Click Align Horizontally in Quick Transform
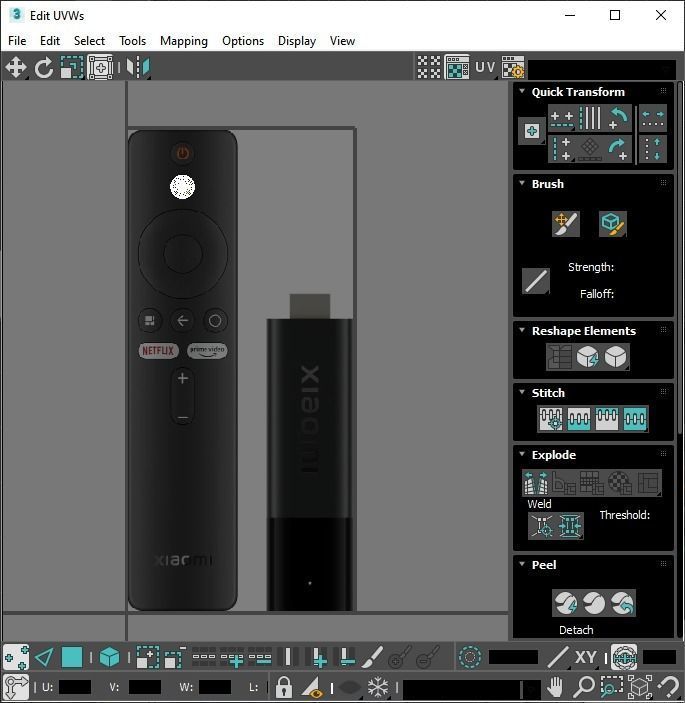The height and width of the screenshot is (703, 685). (562, 118)
